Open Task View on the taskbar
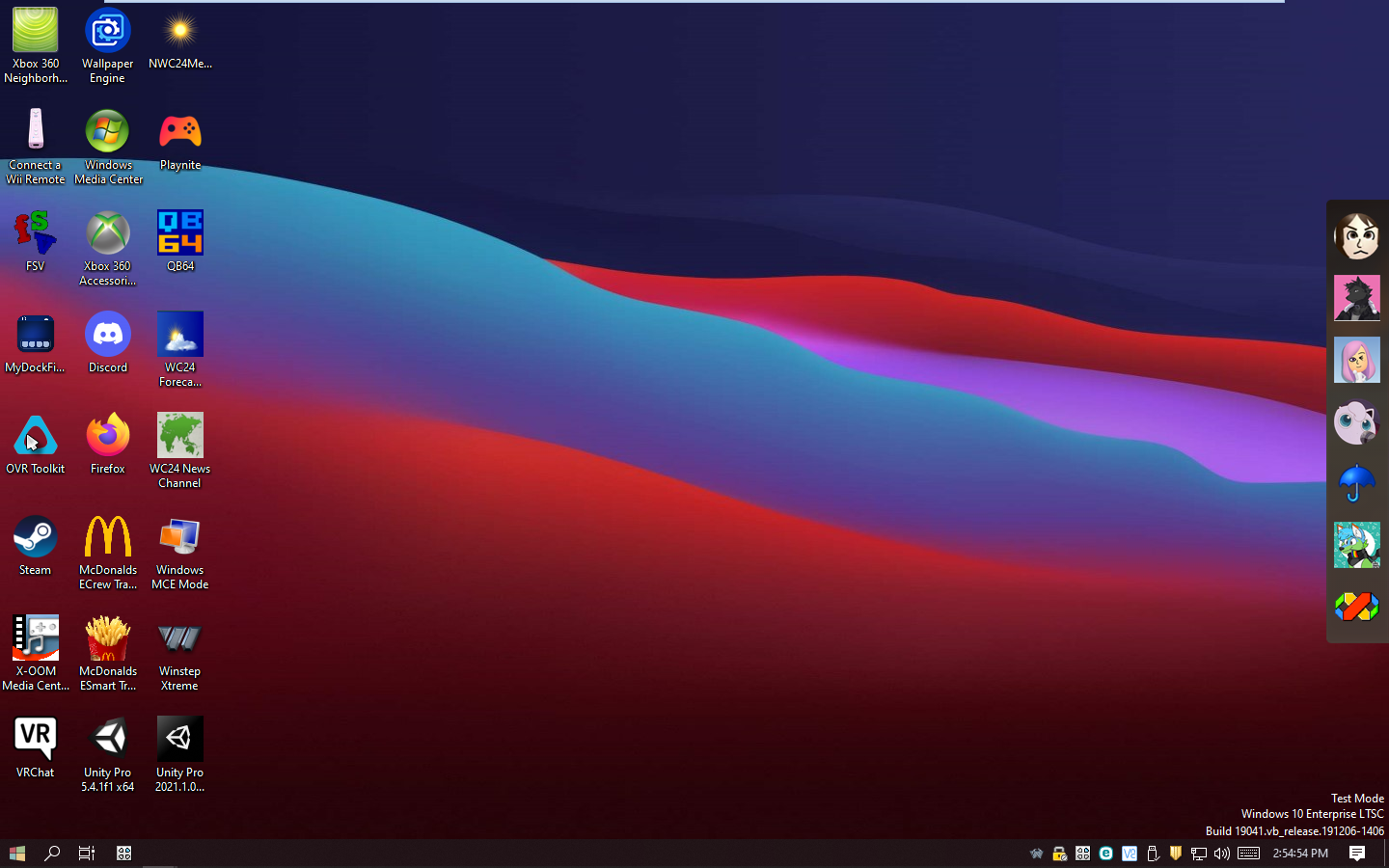The height and width of the screenshot is (868, 1389). point(87,854)
